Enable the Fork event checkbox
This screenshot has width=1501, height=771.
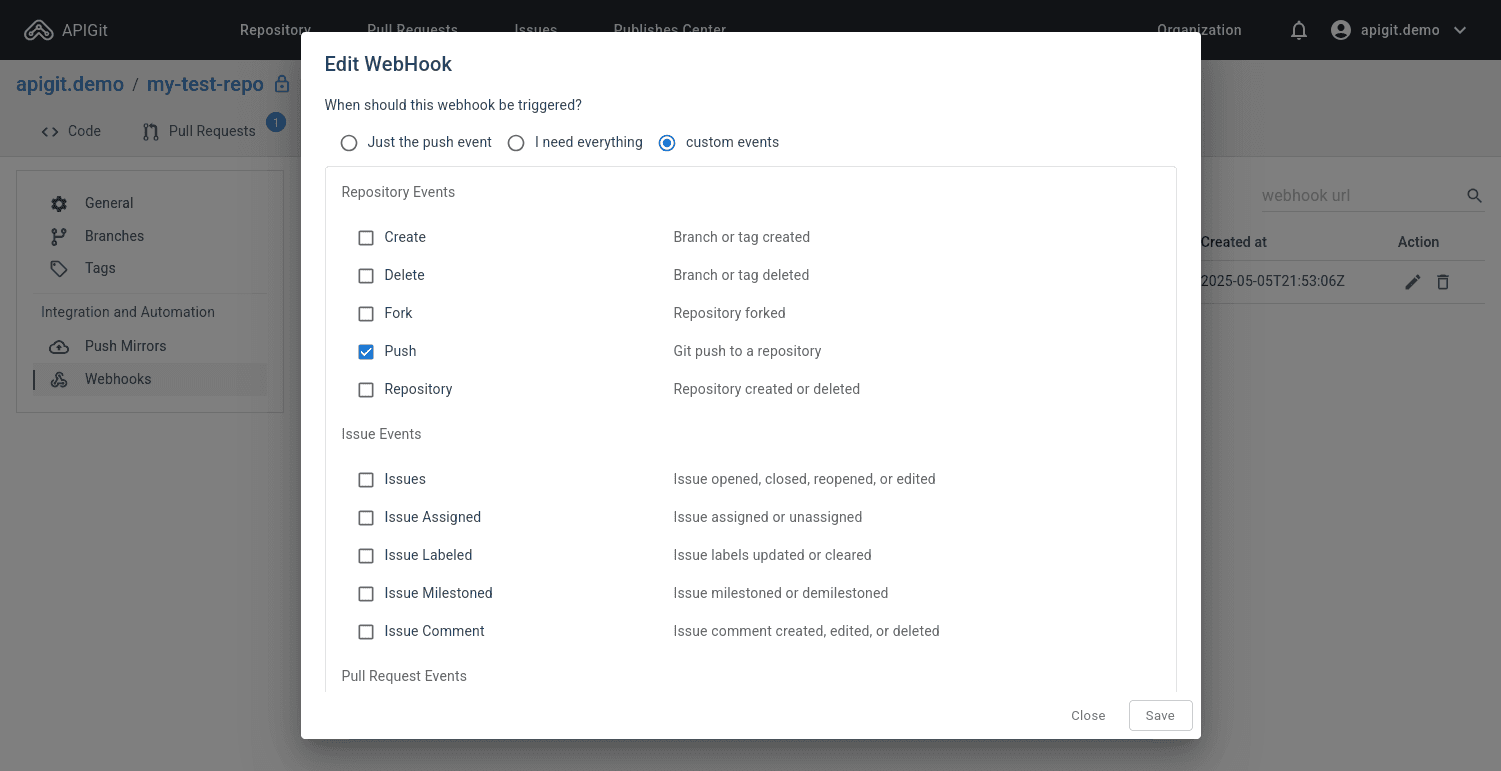point(366,314)
